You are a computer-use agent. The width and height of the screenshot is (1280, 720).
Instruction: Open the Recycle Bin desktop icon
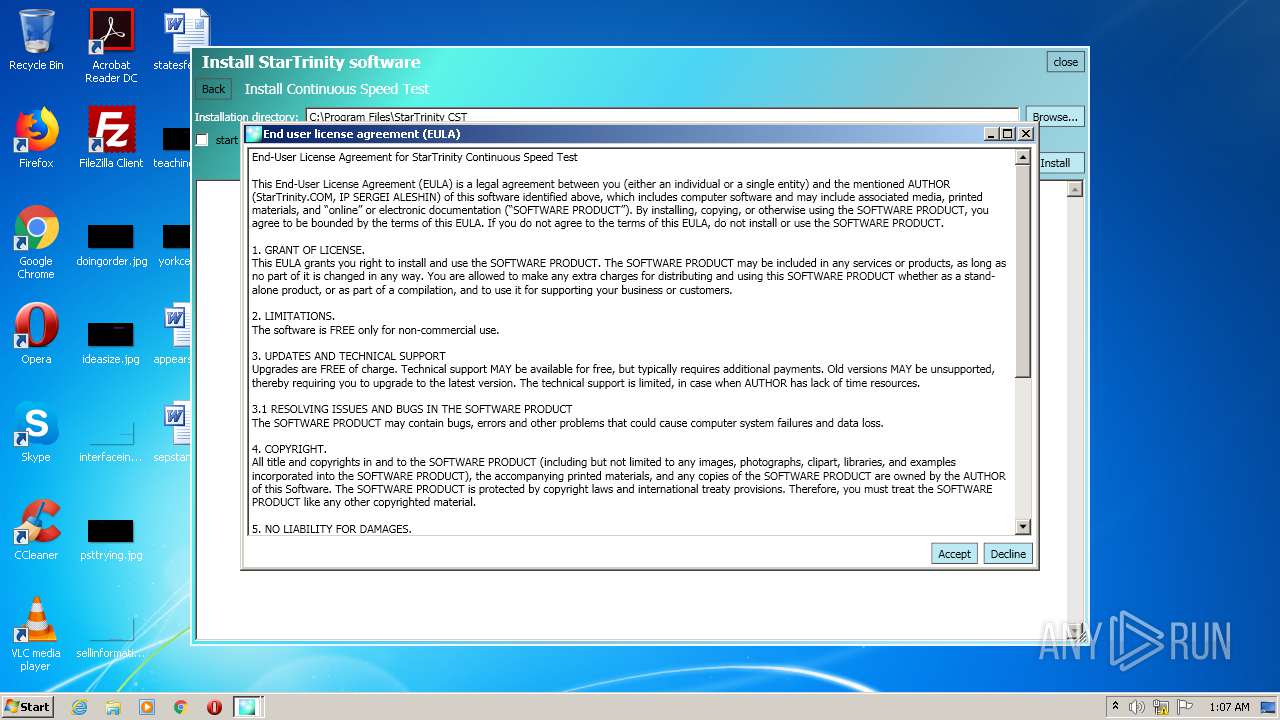(36, 41)
